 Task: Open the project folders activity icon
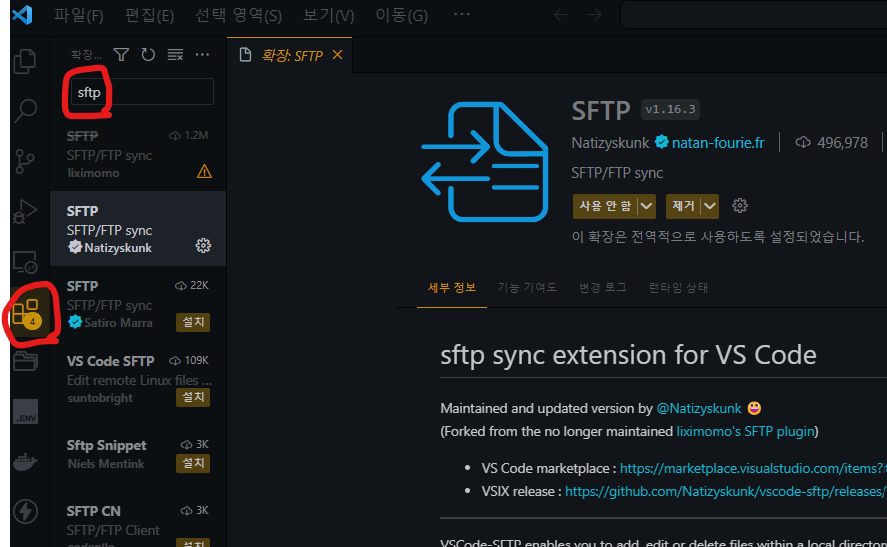25,360
